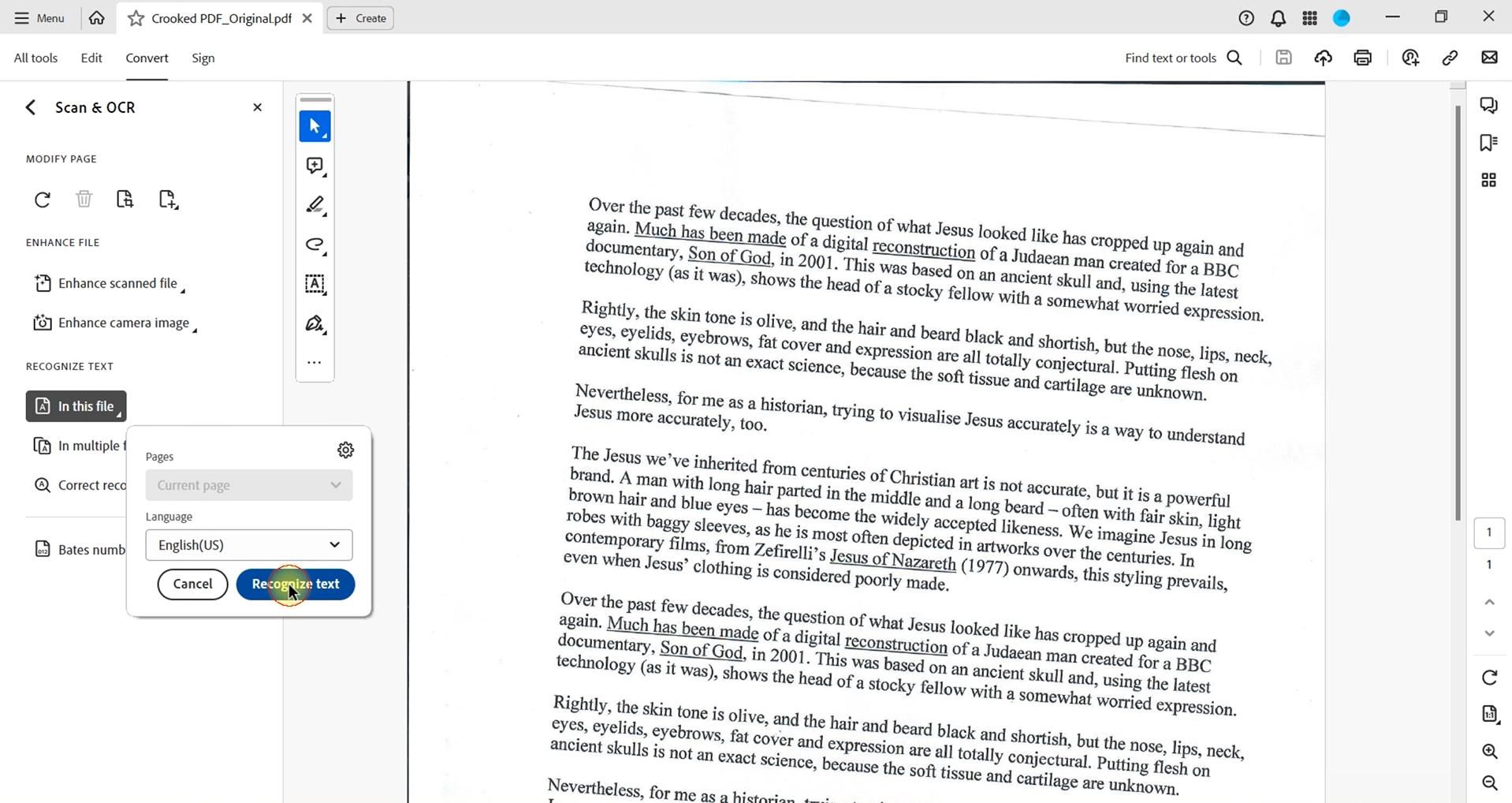
Task: Click the Recognize text button
Action: pos(295,584)
